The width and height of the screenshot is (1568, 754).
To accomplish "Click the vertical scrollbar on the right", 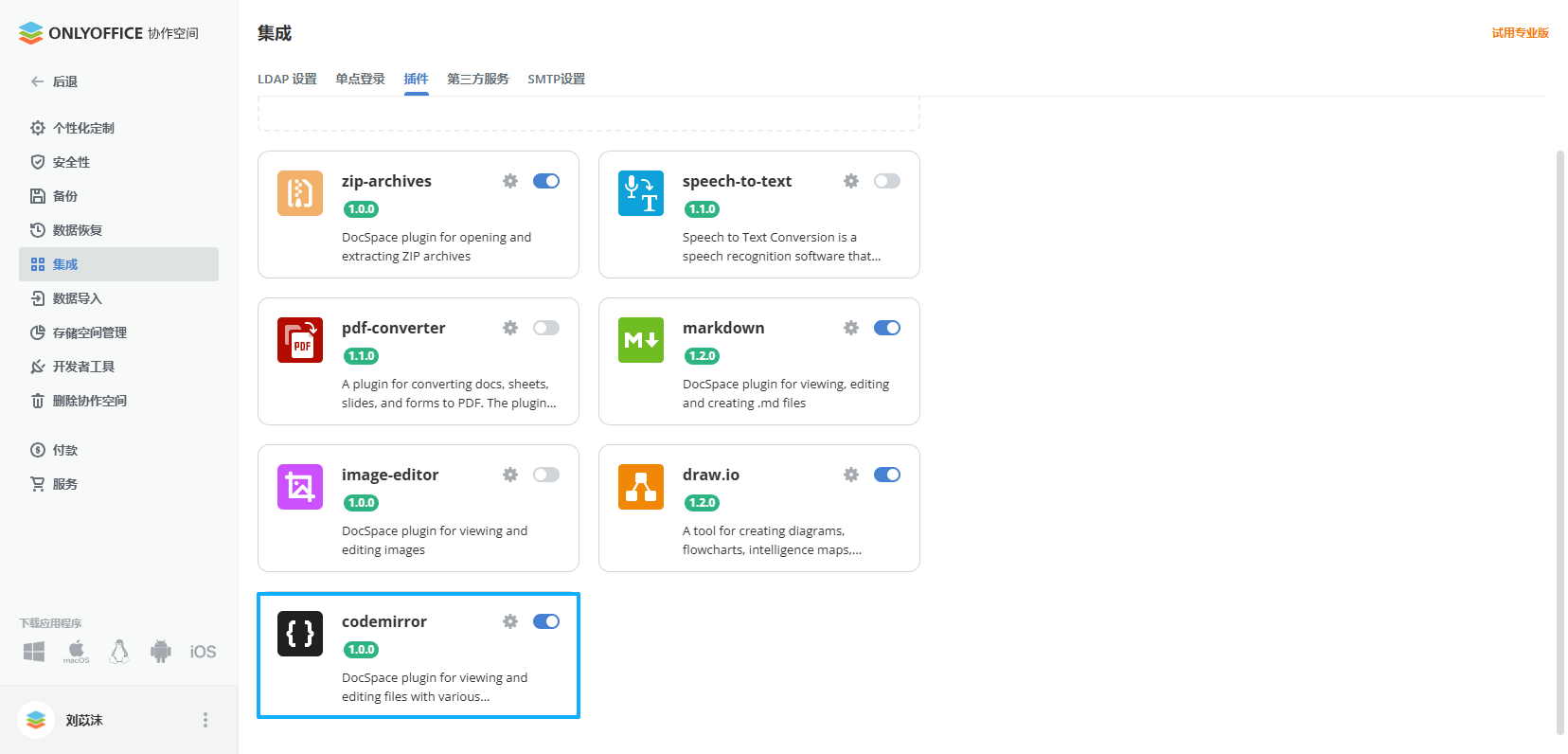I will point(1559,436).
